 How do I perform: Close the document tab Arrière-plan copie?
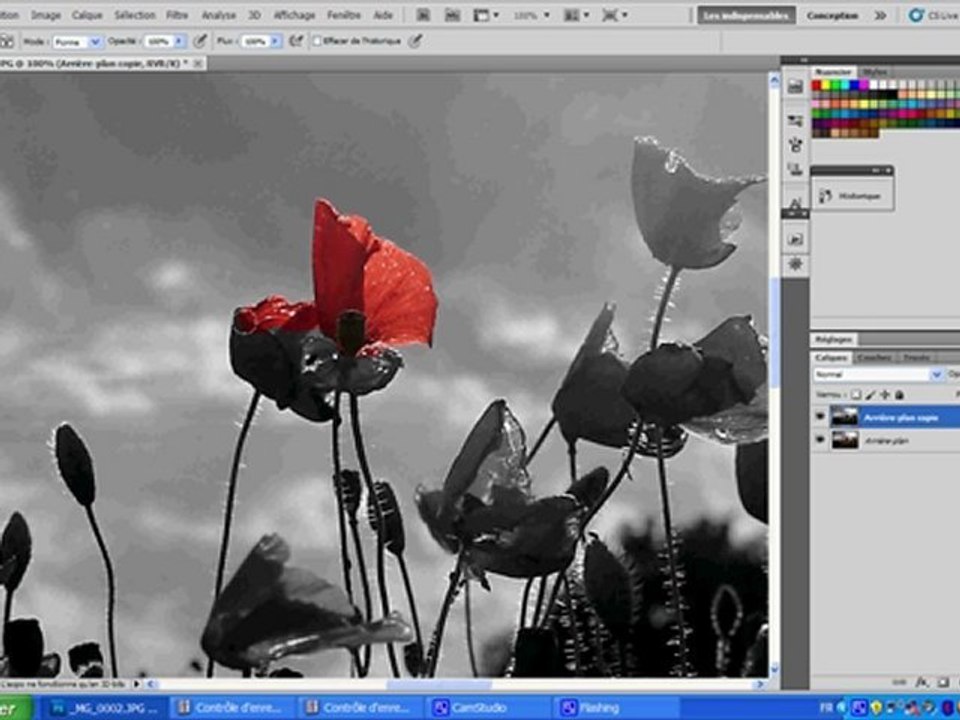pos(198,63)
